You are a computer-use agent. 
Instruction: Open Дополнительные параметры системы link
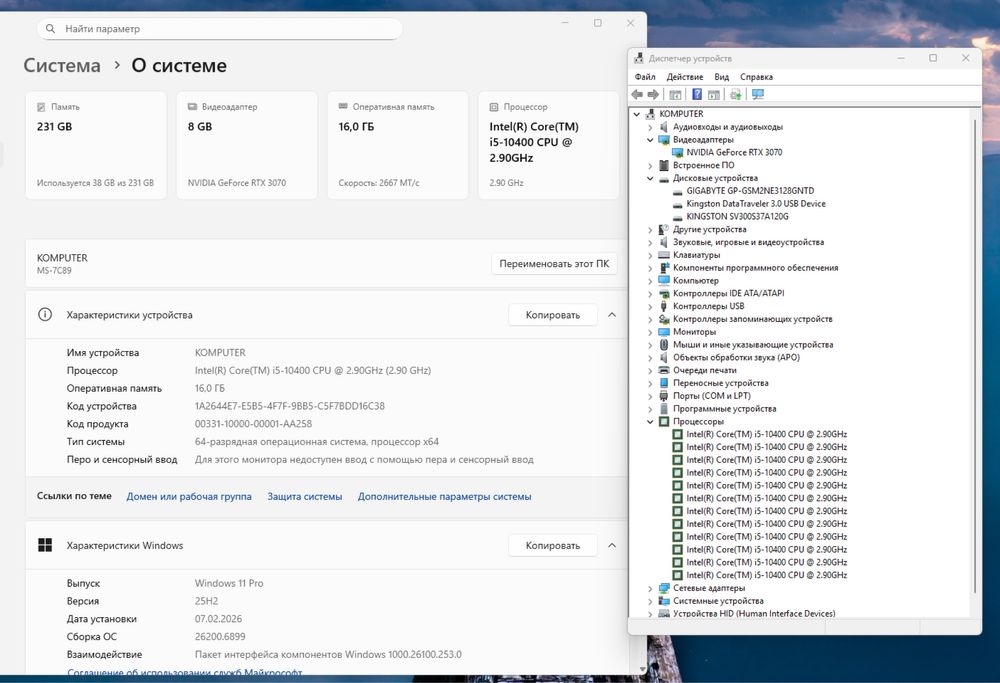click(x=445, y=496)
